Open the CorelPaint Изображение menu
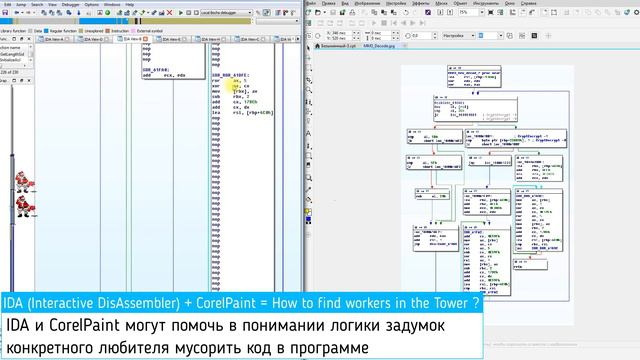The height and width of the screenshot is (360, 640). click(367, 3)
